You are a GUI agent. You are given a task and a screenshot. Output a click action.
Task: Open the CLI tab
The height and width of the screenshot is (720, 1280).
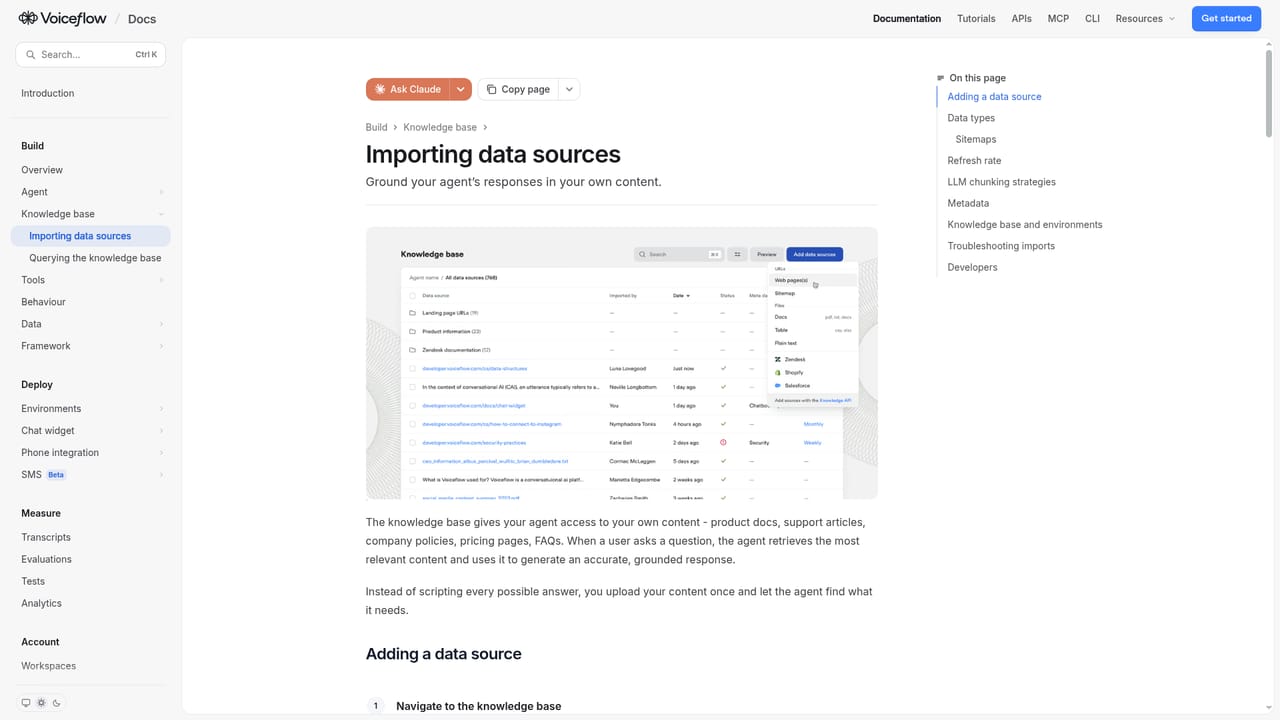1092,18
